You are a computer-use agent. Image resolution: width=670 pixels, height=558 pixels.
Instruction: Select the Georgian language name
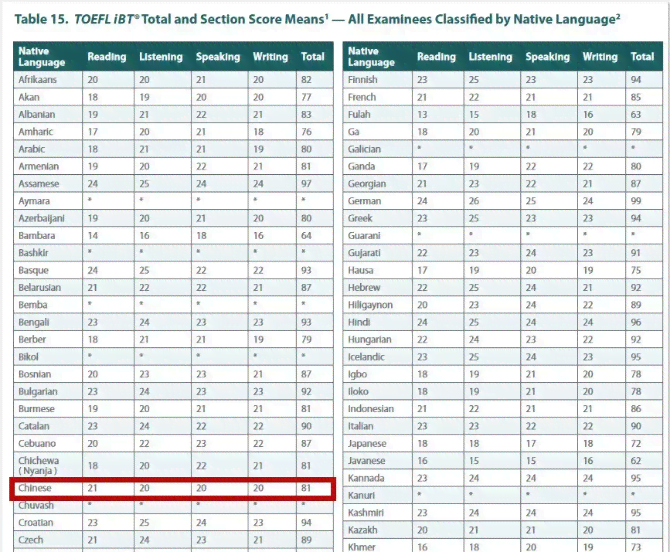click(x=367, y=184)
